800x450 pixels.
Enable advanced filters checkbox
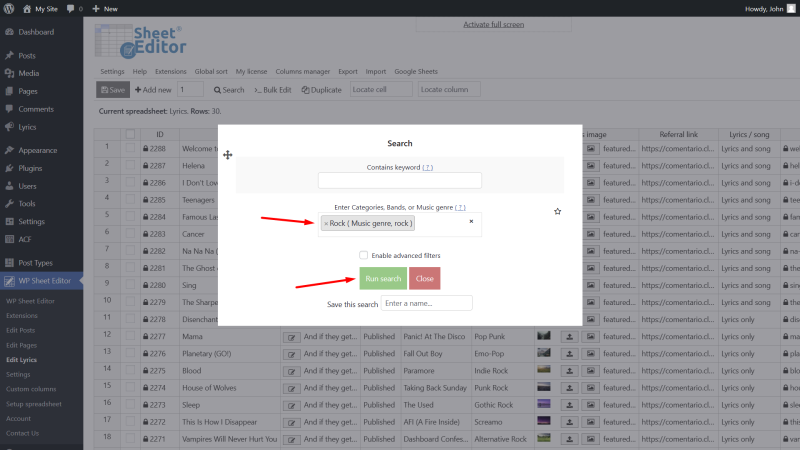(363, 255)
